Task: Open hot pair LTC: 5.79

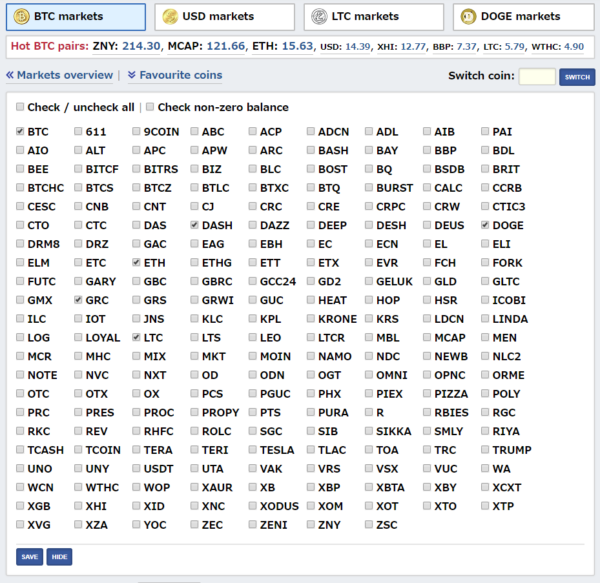Action: pos(504,47)
